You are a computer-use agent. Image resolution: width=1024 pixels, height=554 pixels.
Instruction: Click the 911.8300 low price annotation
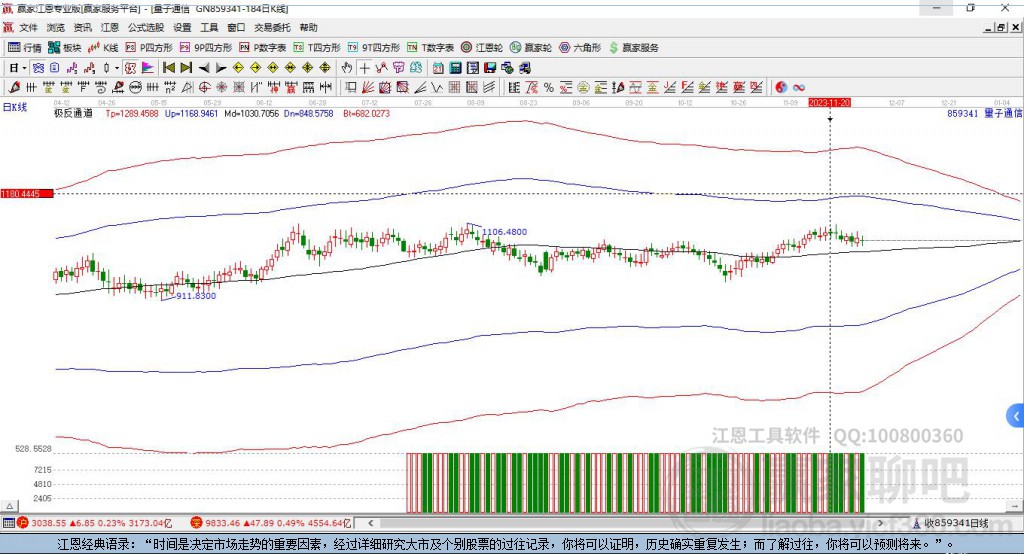[196, 296]
